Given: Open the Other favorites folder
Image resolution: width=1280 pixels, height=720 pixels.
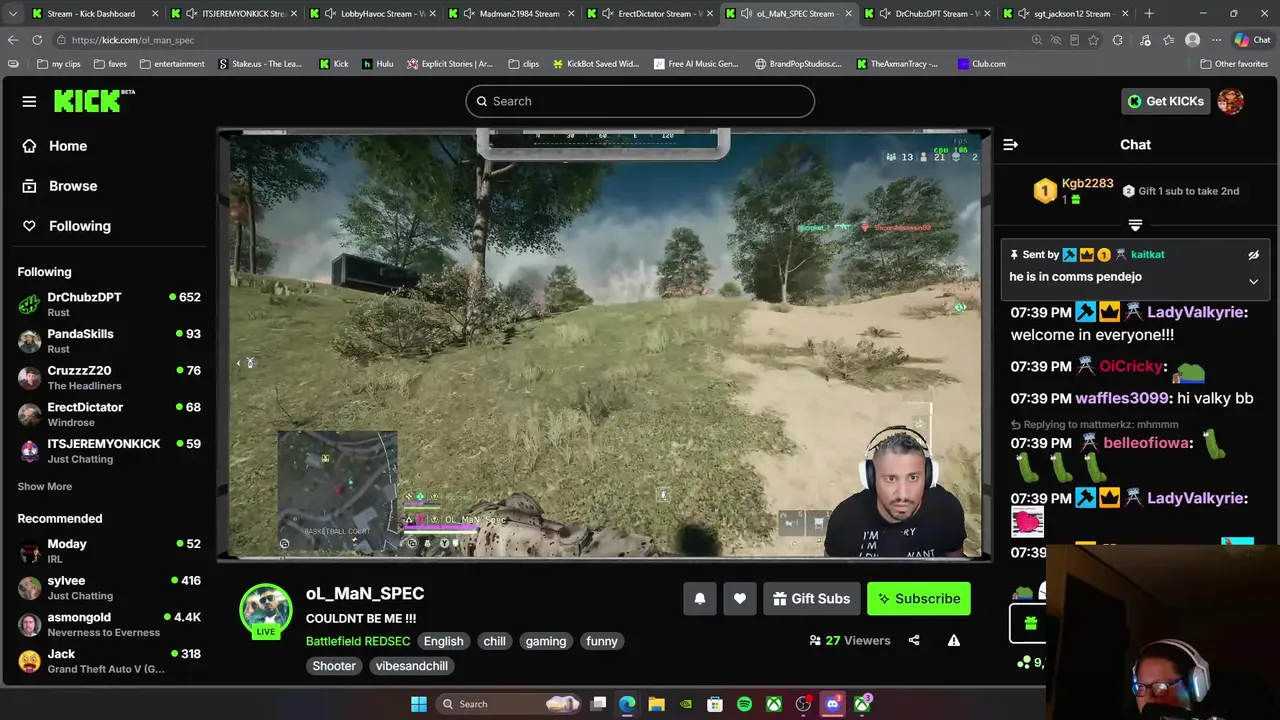Looking at the screenshot, I should click(1234, 64).
